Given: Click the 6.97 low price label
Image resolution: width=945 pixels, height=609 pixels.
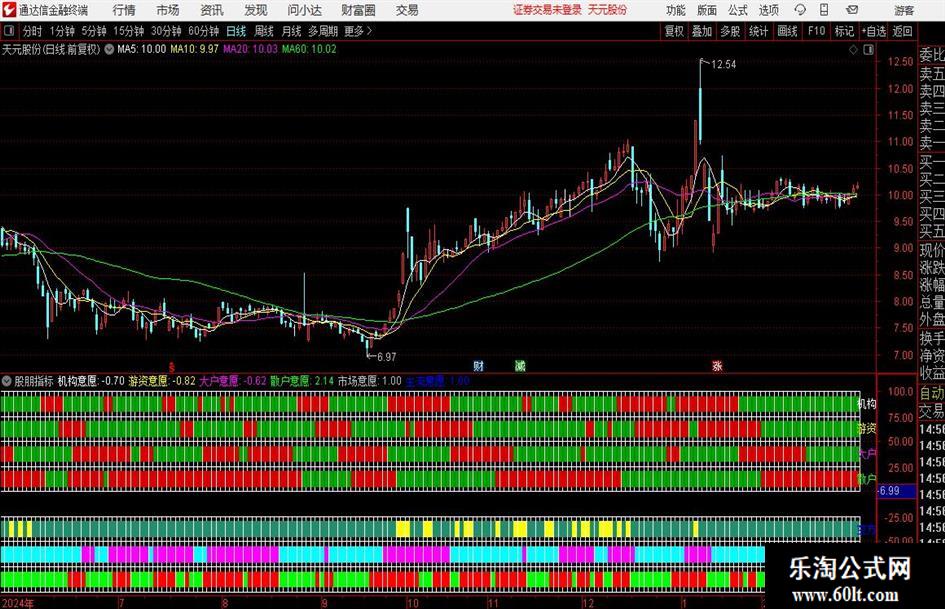Looking at the screenshot, I should click(x=386, y=357).
